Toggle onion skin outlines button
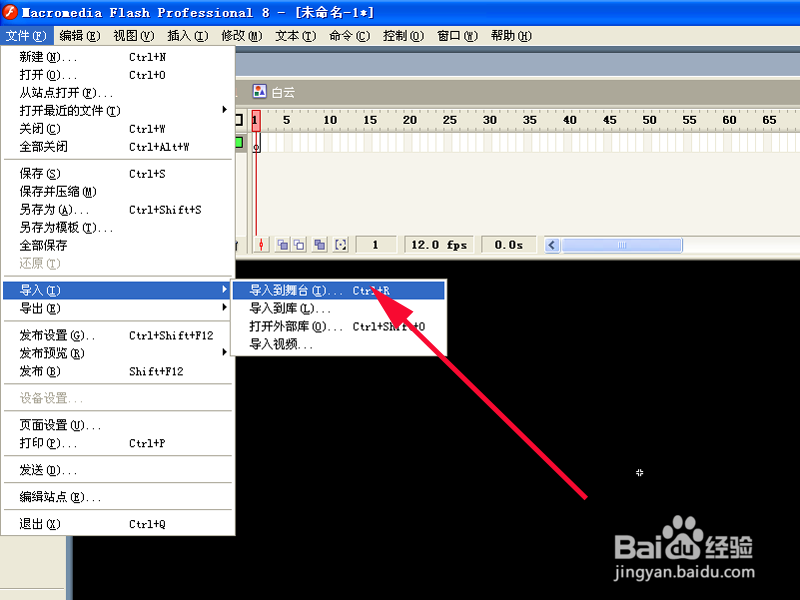Image resolution: width=800 pixels, height=600 pixels. point(299,245)
